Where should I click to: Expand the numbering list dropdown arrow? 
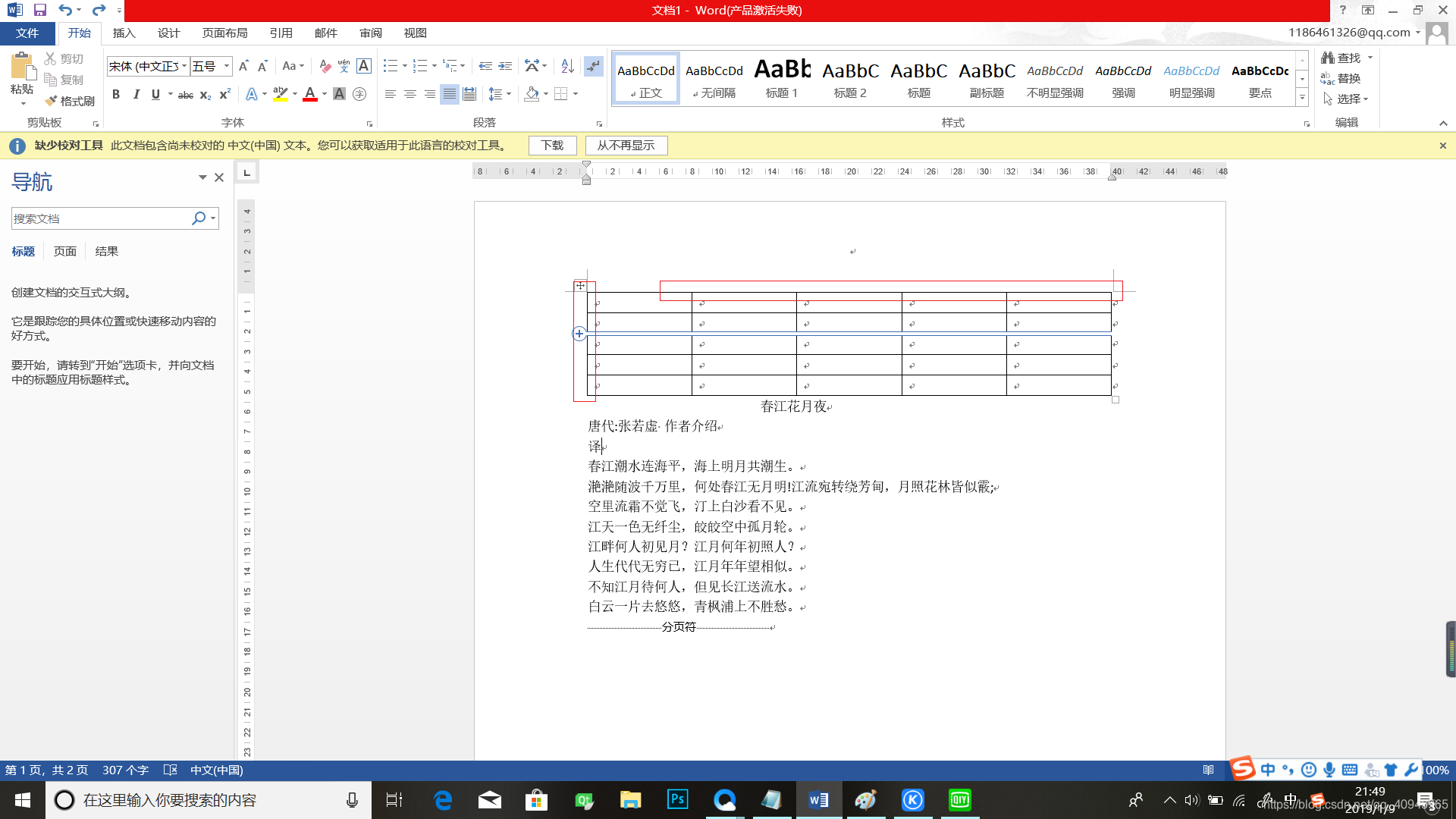coord(434,66)
